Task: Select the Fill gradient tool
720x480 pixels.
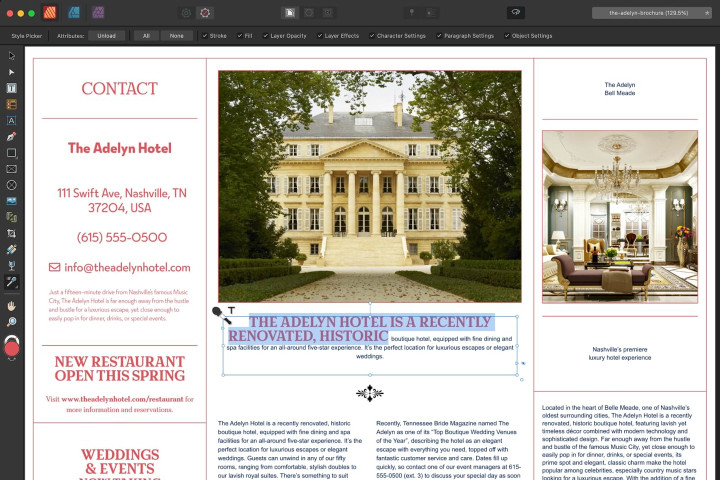Action: point(11,249)
